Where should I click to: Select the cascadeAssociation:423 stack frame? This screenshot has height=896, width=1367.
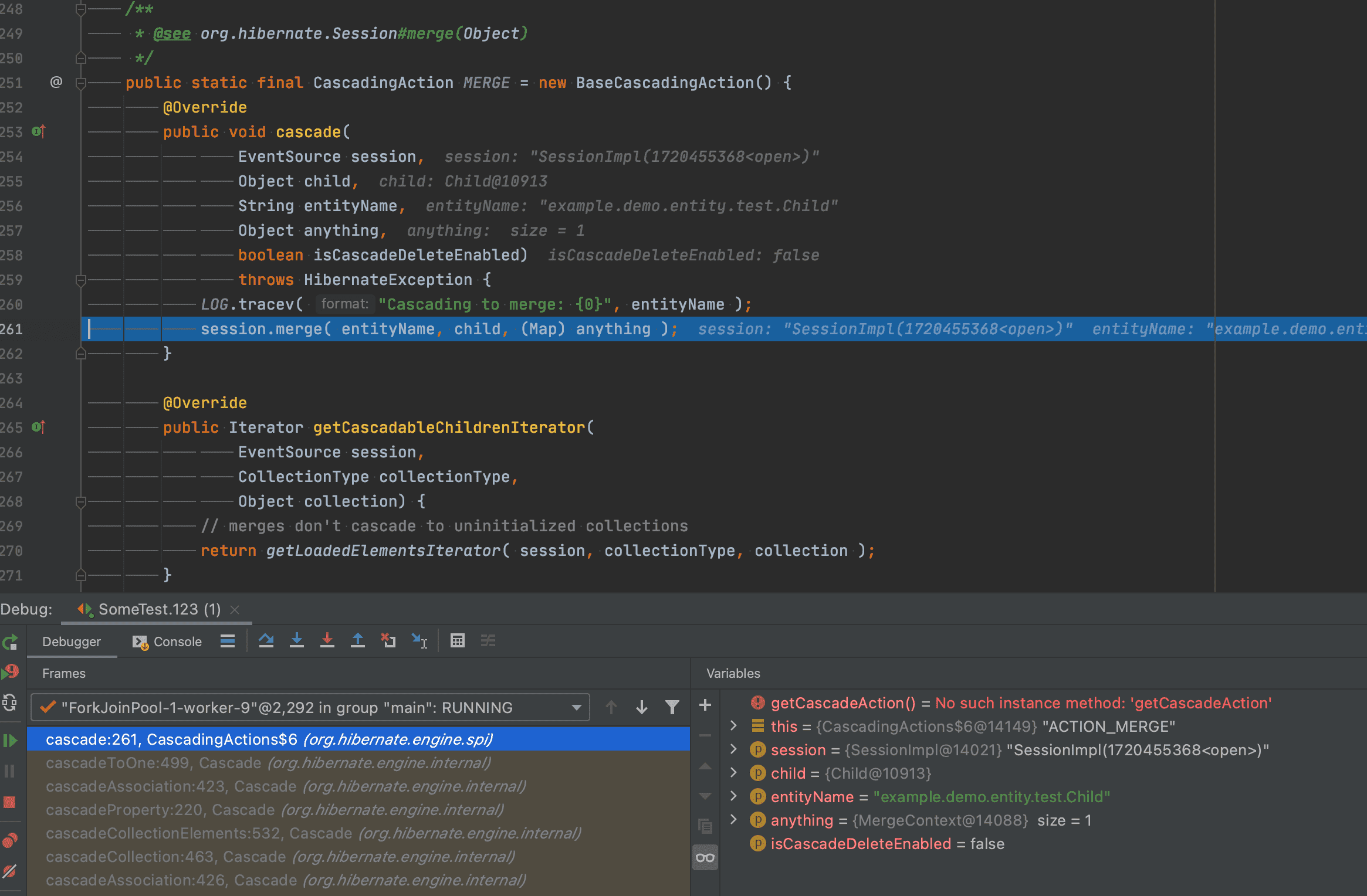(358, 786)
